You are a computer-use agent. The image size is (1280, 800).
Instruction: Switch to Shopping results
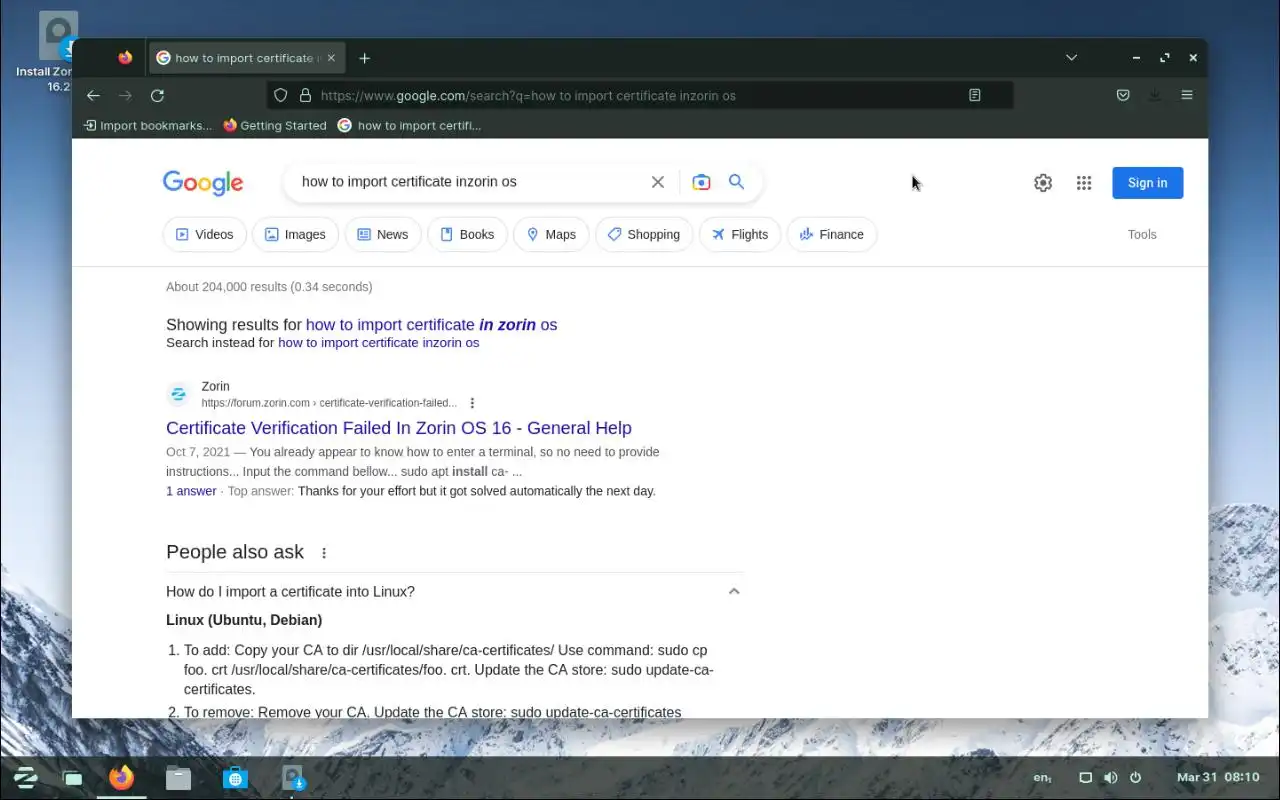[643, 234]
